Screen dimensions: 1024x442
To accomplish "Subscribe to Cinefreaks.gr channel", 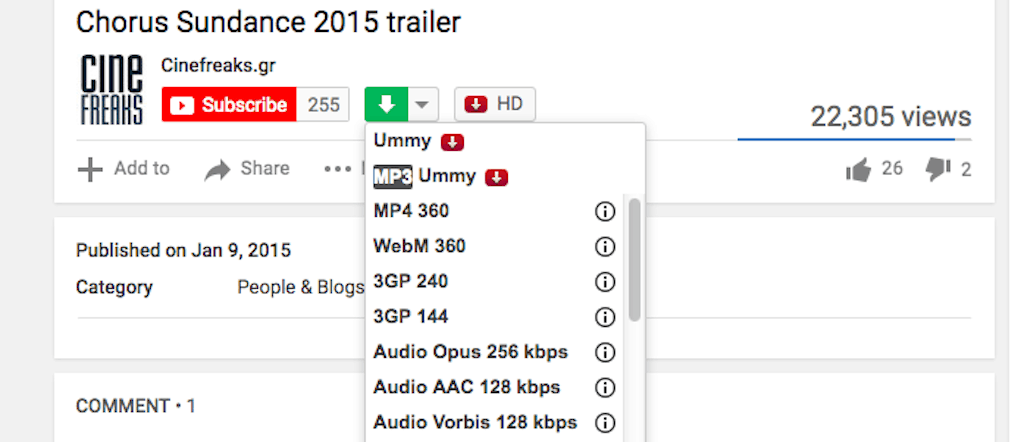I will click(x=229, y=104).
